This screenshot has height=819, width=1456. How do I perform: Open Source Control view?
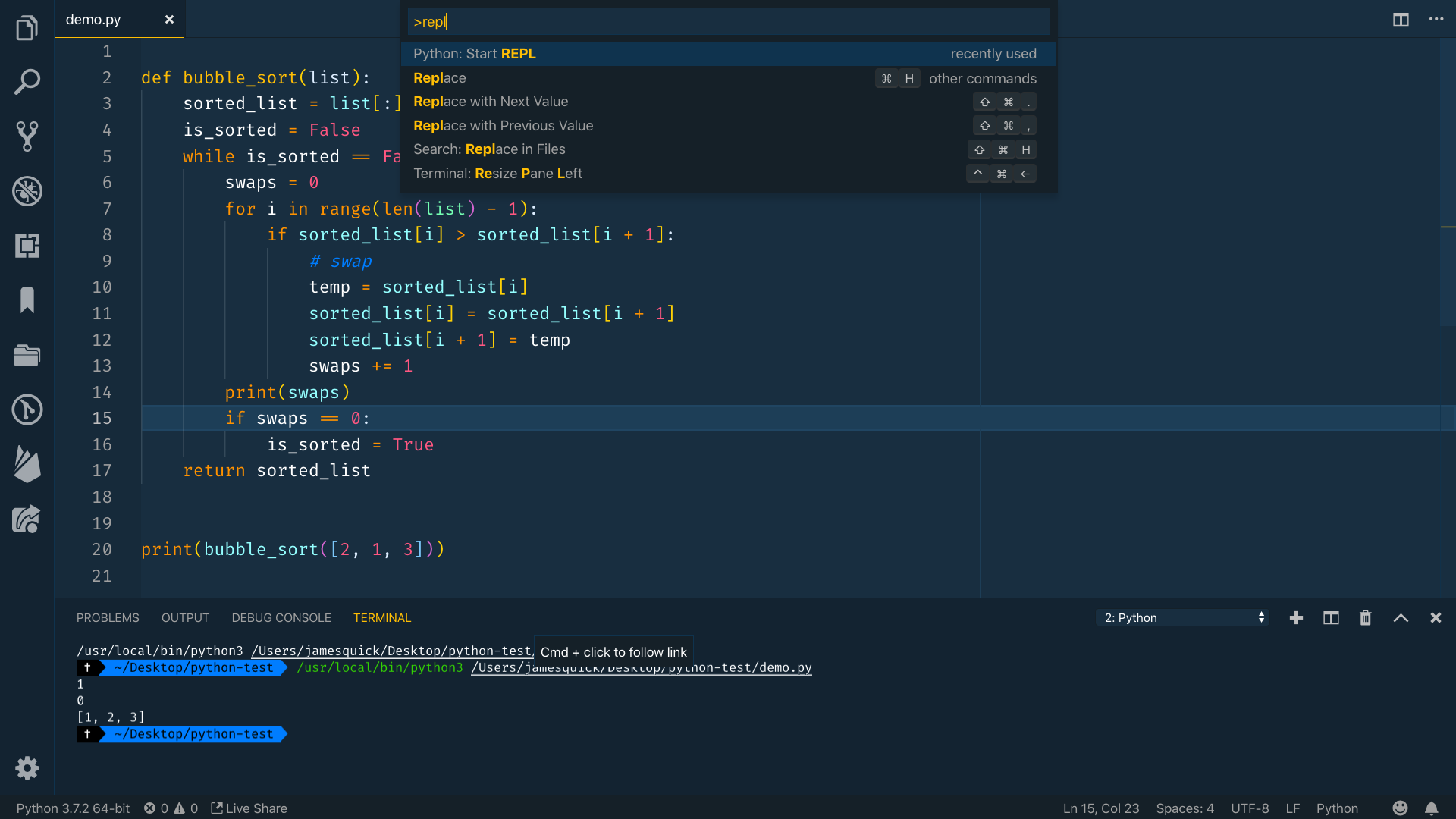coord(27,136)
